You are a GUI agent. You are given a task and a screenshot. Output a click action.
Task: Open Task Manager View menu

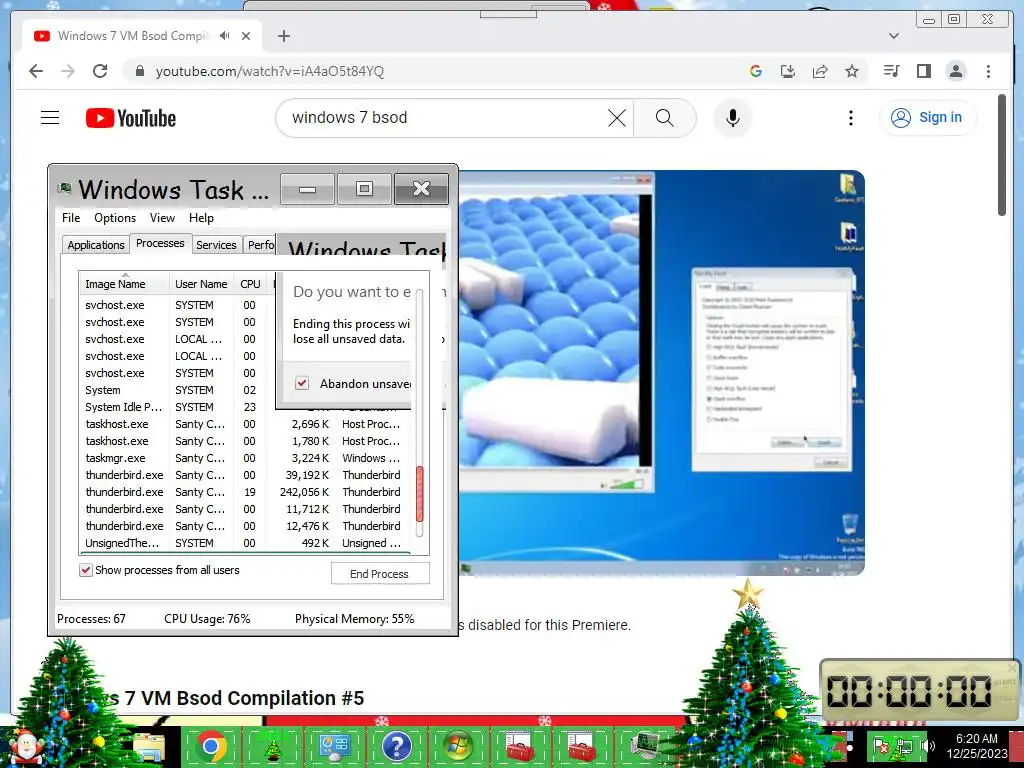point(162,217)
